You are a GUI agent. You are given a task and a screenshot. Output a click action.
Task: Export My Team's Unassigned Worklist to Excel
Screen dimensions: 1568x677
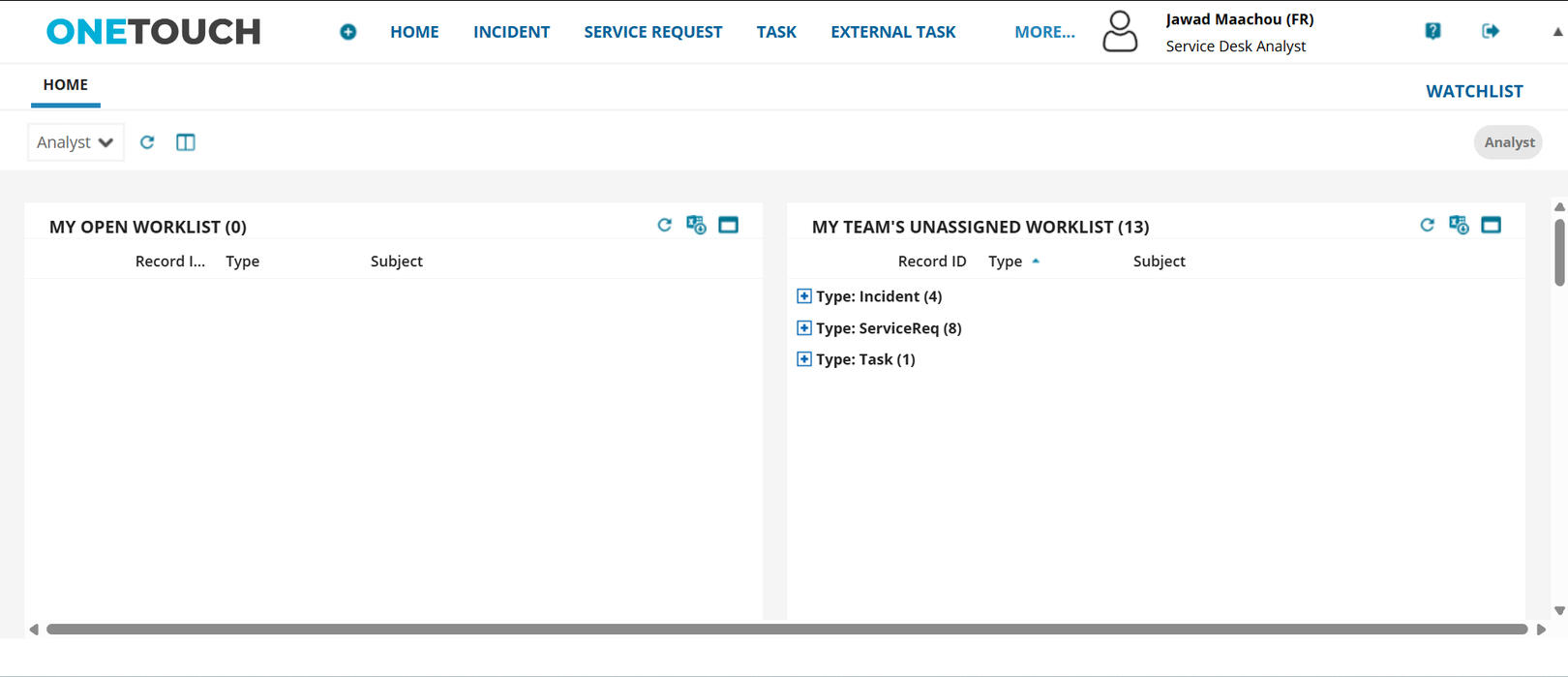pos(1459,225)
